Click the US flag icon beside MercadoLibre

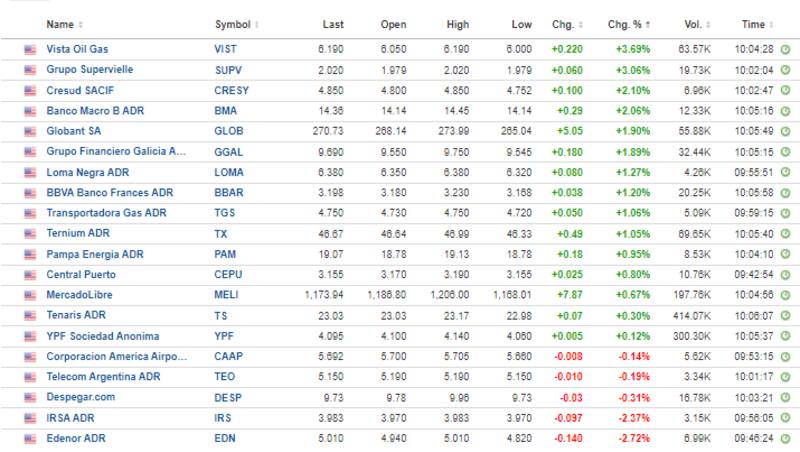(x=29, y=294)
